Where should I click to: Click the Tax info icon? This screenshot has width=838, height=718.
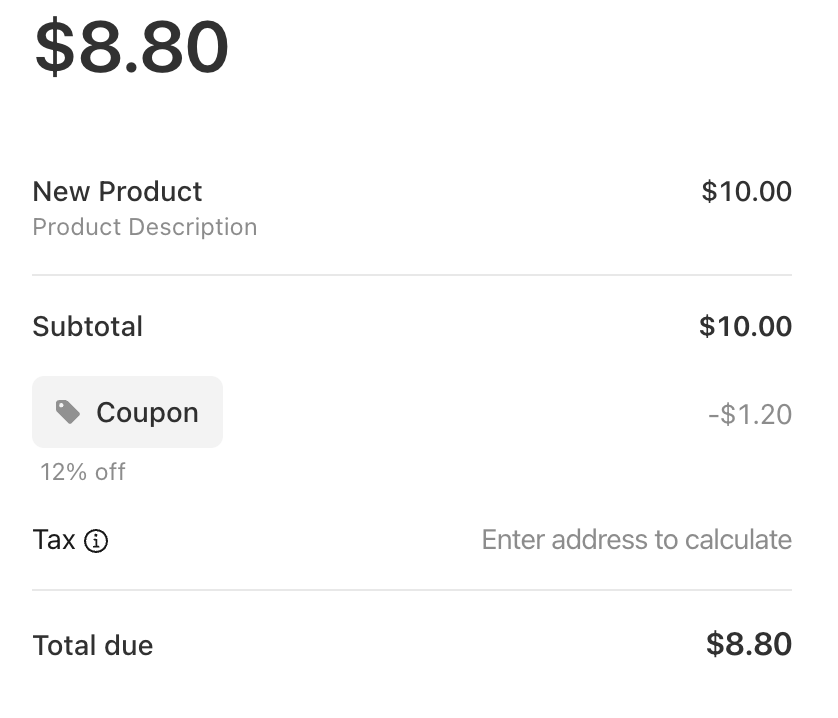tap(96, 541)
